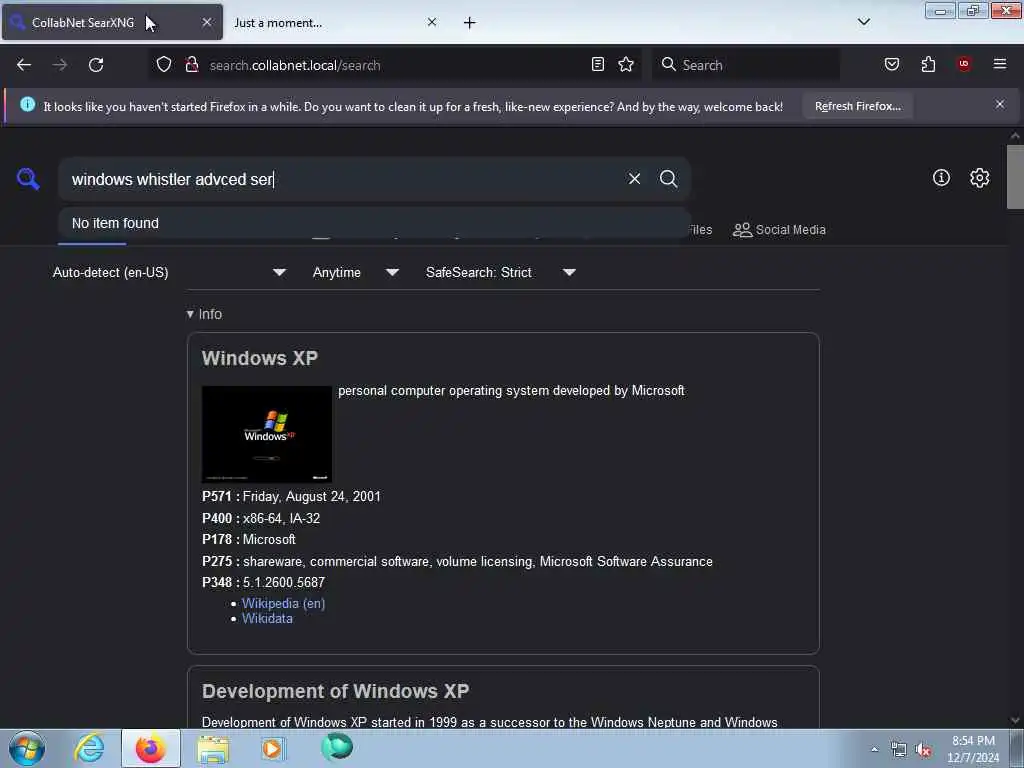
Task: Click the No item found suggestion row
Action: [374, 223]
